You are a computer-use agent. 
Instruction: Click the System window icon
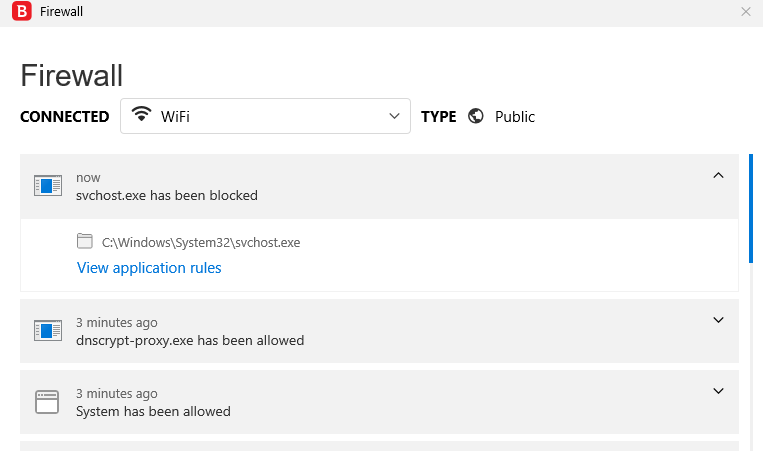pyautogui.click(x=48, y=402)
